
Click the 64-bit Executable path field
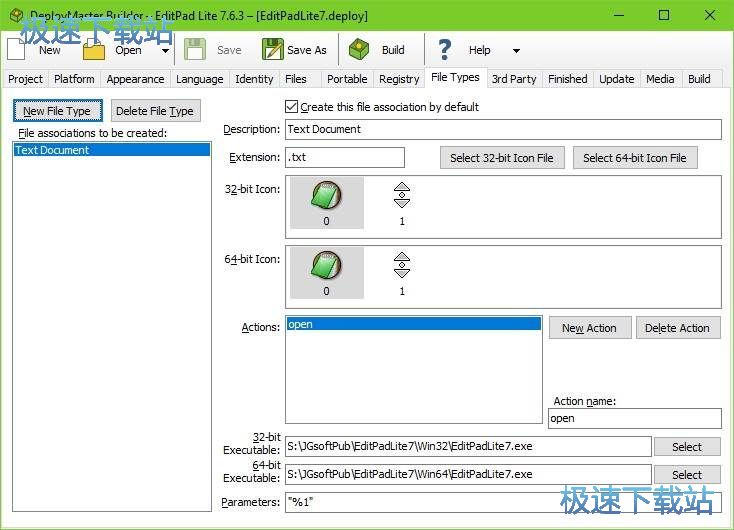point(468,474)
